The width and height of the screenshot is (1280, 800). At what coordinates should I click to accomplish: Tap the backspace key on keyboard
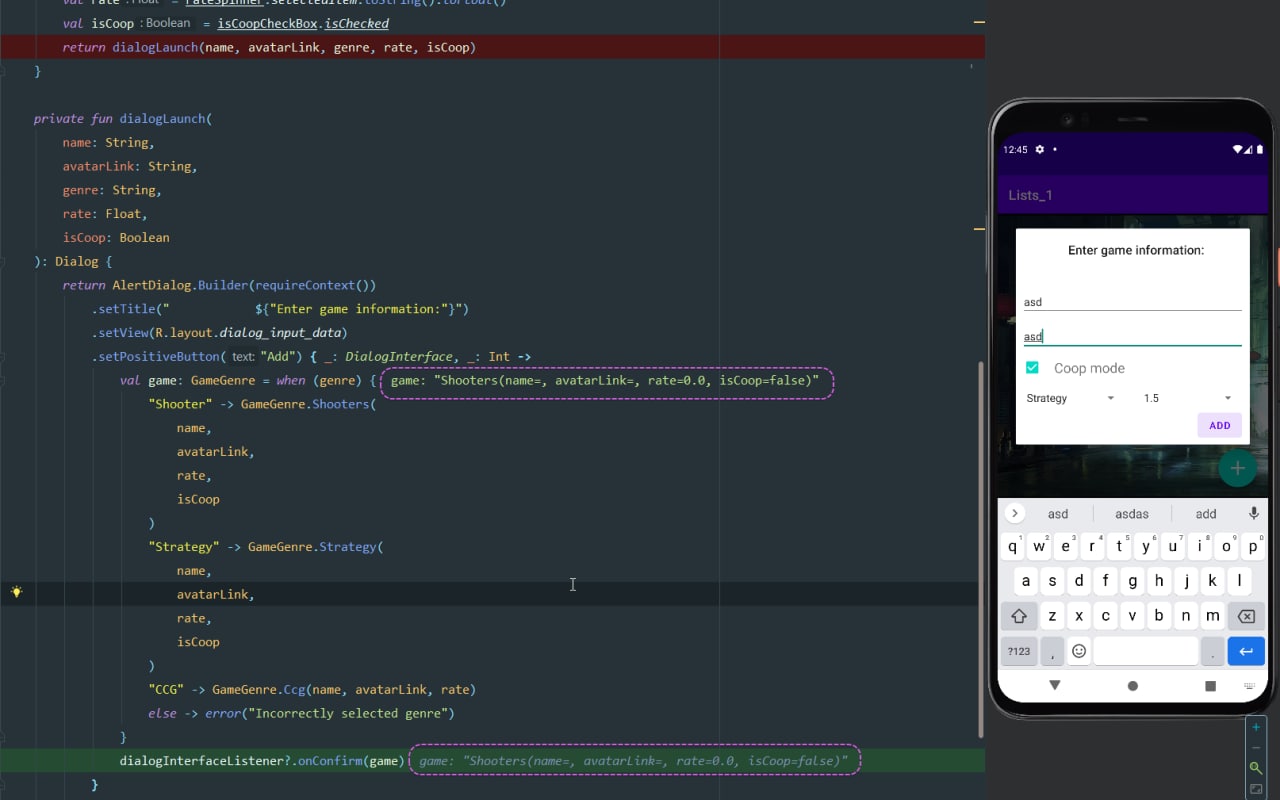click(x=1246, y=616)
